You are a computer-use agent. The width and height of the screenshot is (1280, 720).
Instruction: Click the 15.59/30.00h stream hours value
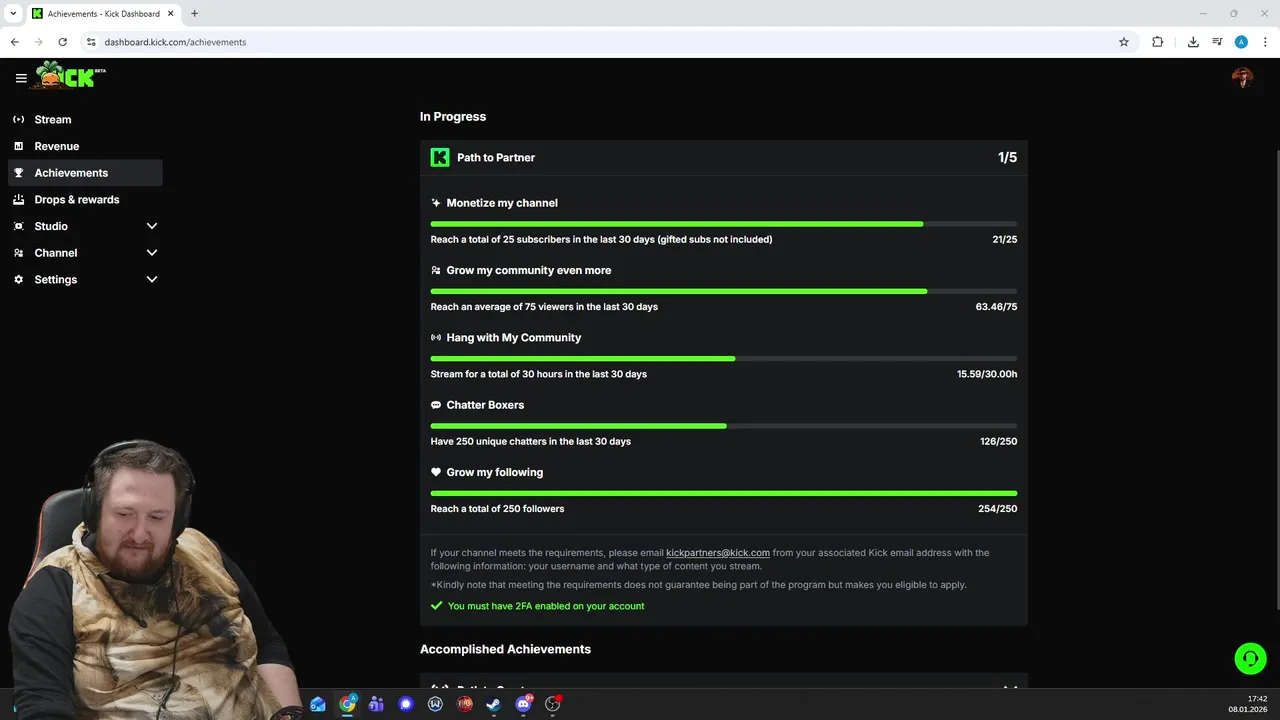tap(987, 374)
